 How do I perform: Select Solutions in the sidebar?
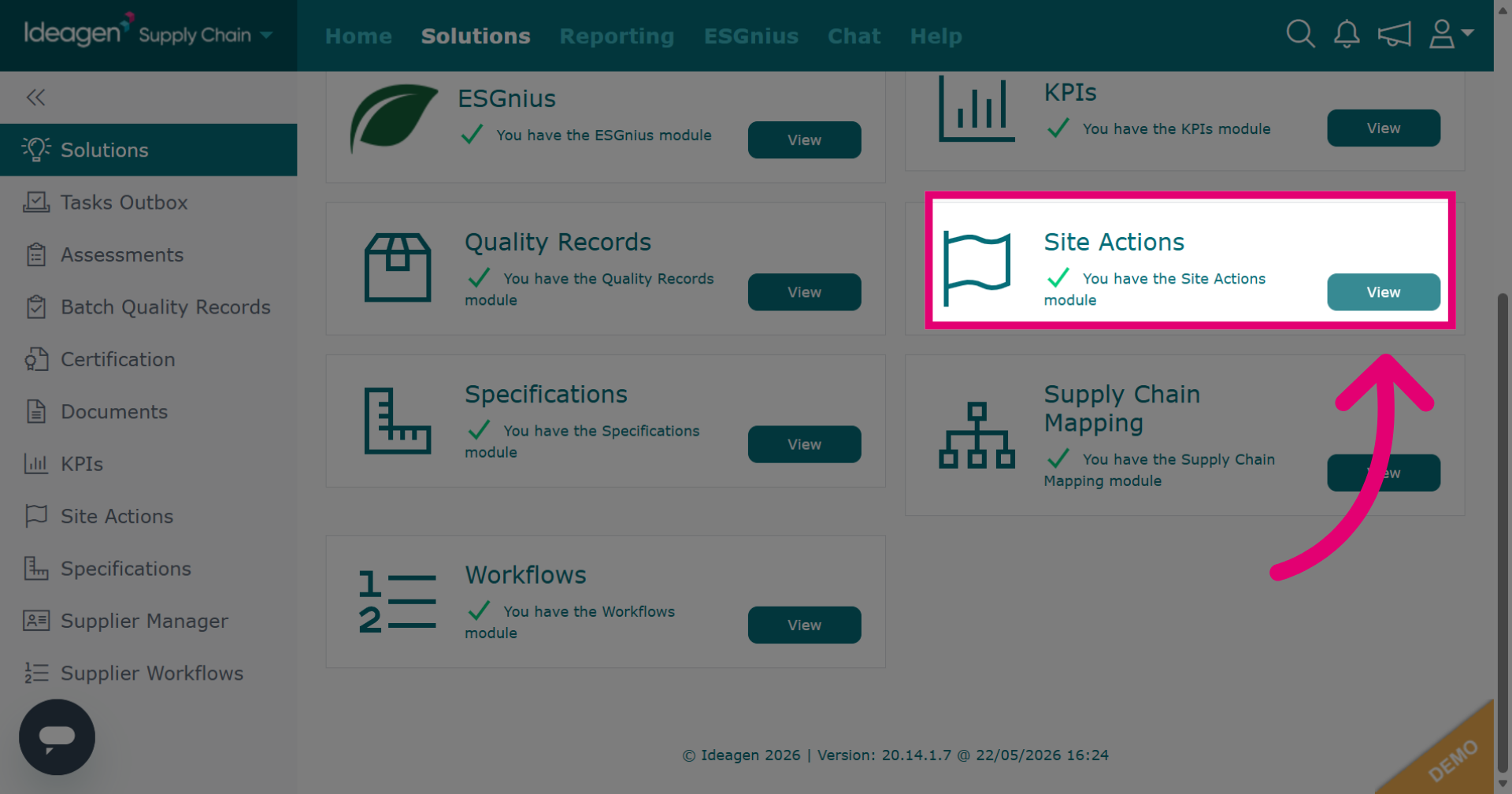coord(149,150)
